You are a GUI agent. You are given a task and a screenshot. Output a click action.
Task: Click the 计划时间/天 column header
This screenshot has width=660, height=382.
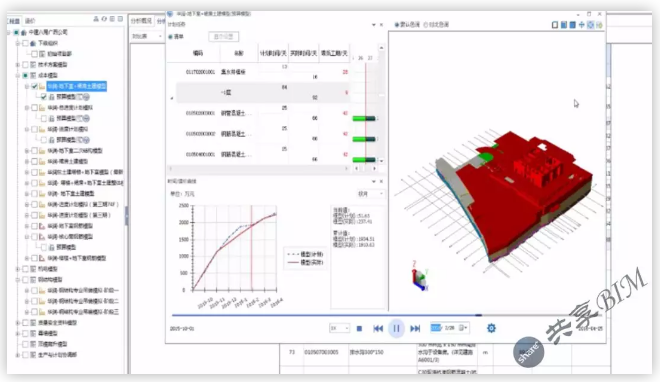[273, 53]
